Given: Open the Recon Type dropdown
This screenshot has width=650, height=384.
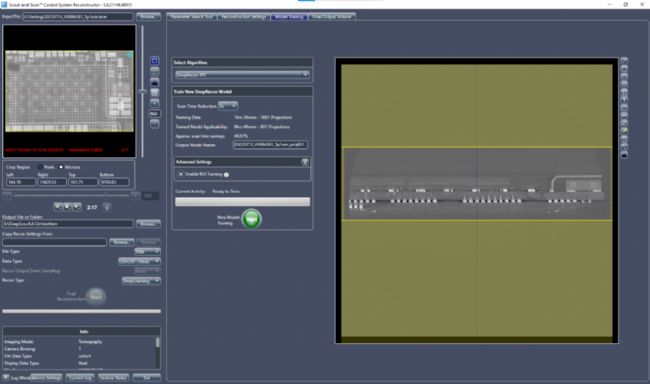Looking at the screenshot, I should coord(141,281).
